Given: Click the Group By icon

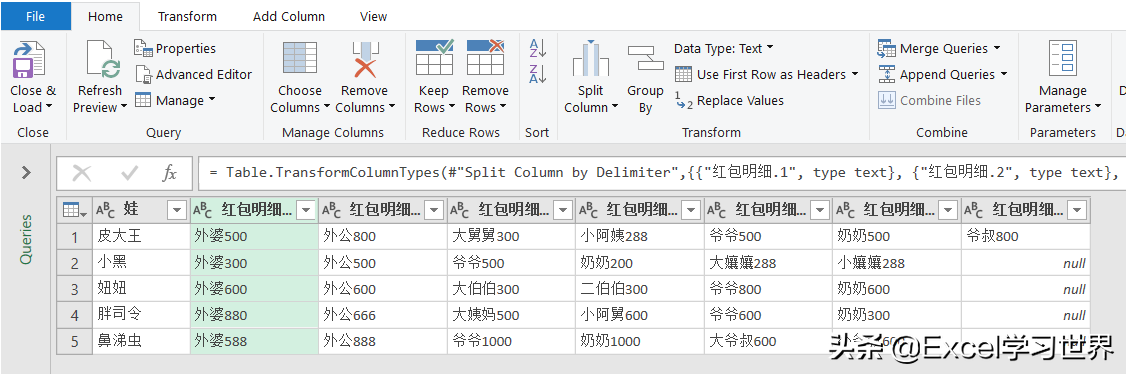Looking at the screenshot, I should pyautogui.click(x=646, y=58).
